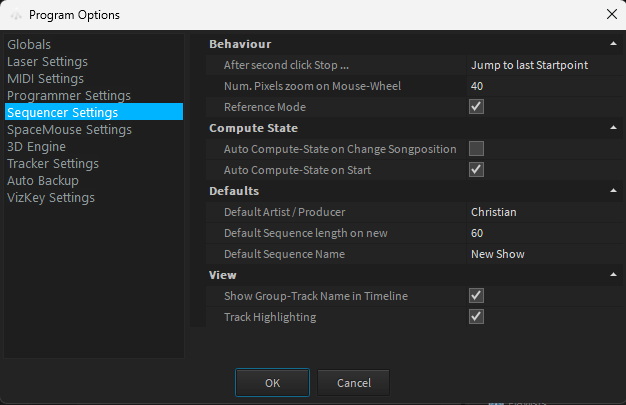Click the Cancel button

[353, 383]
